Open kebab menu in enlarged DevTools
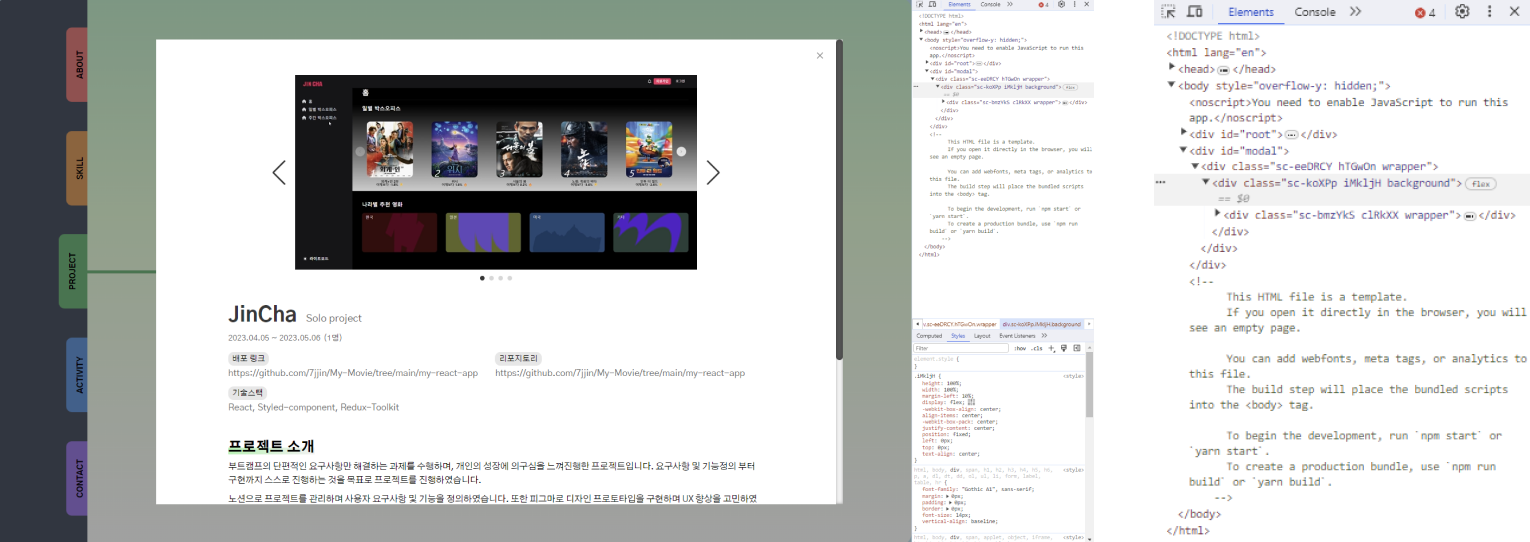The height and width of the screenshot is (542, 1530). click(1489, 12)
